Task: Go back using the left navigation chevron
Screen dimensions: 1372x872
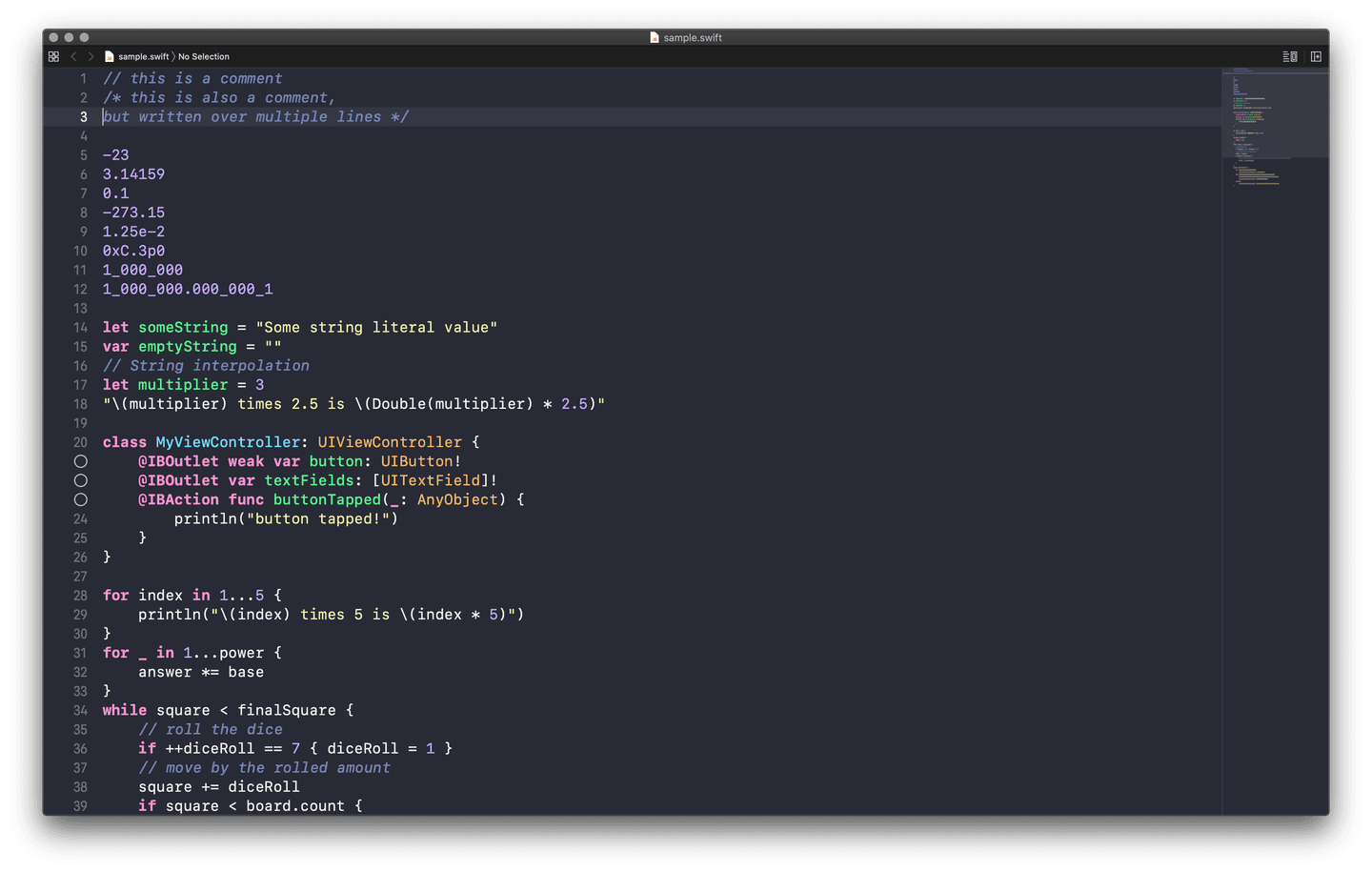Action: coord(73,56)
